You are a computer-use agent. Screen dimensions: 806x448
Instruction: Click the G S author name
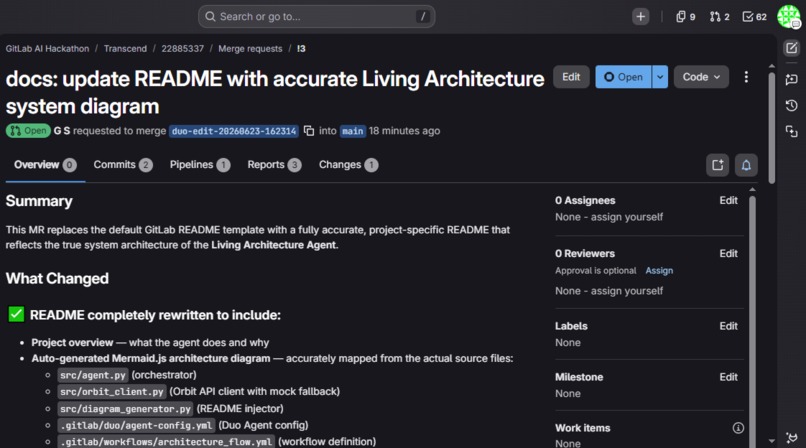pos(62,131)
